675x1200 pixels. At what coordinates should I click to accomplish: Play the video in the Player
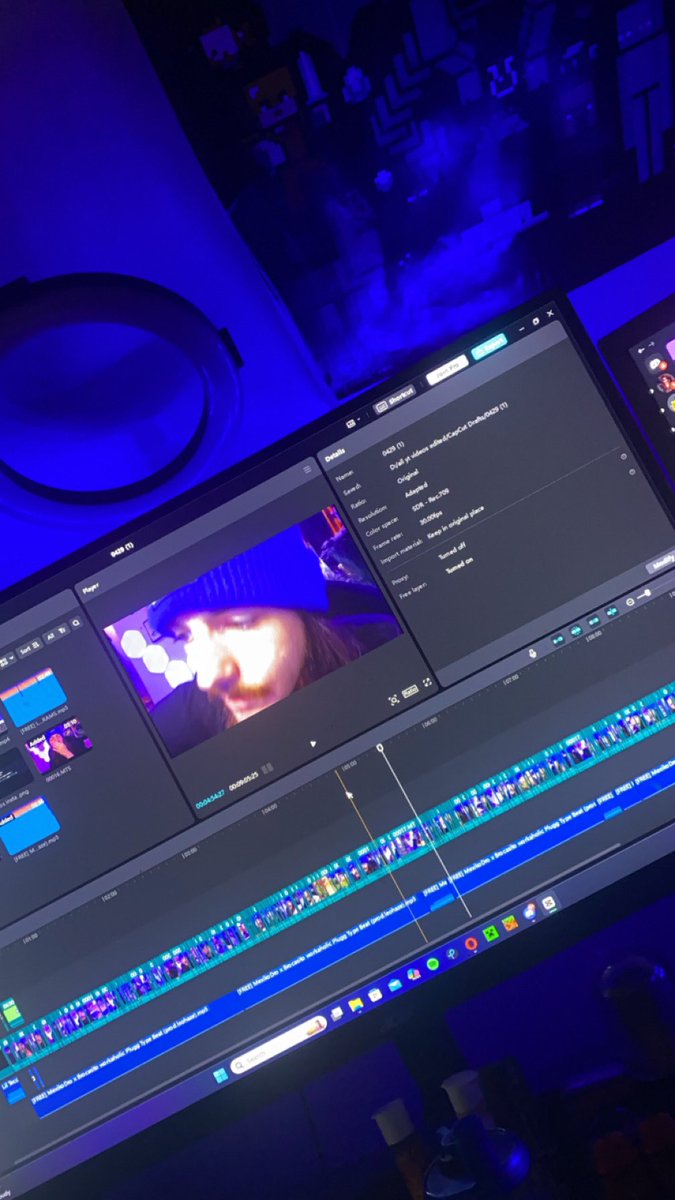(313, 743)
